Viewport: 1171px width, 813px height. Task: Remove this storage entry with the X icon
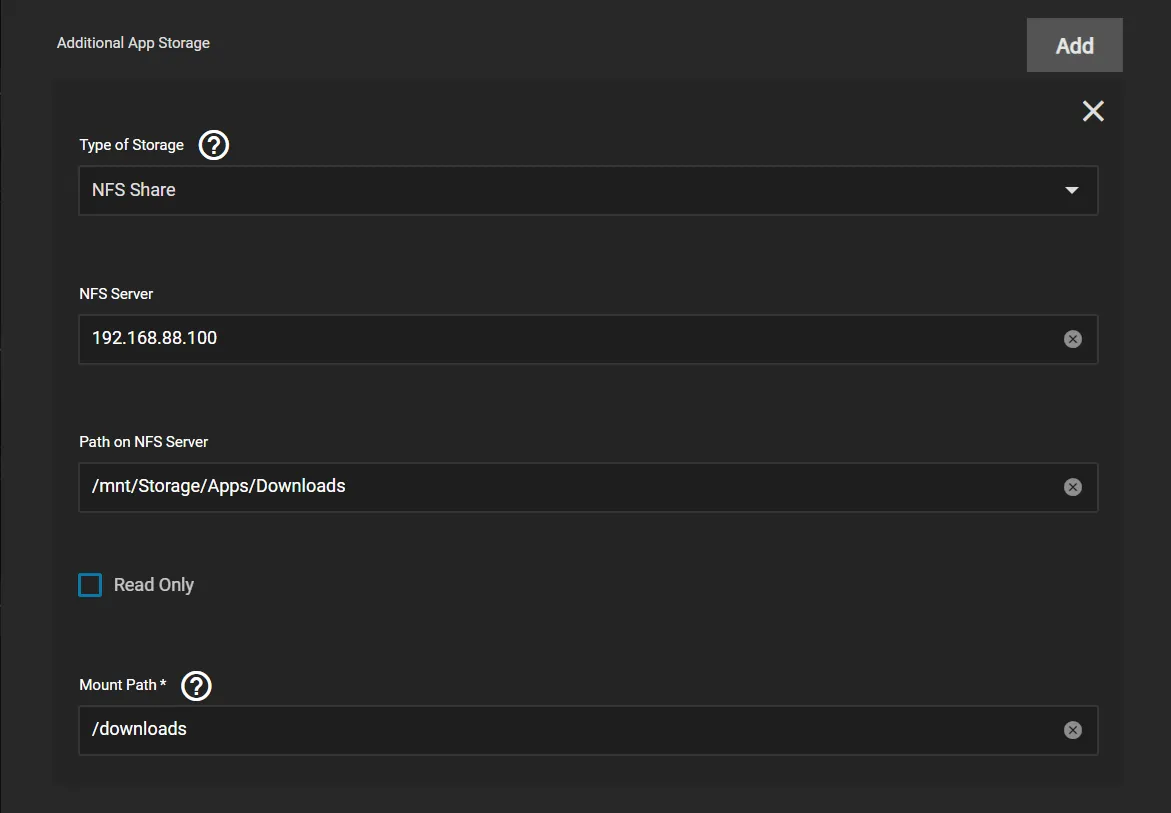pyautogui.click(x=1093, y=111)
